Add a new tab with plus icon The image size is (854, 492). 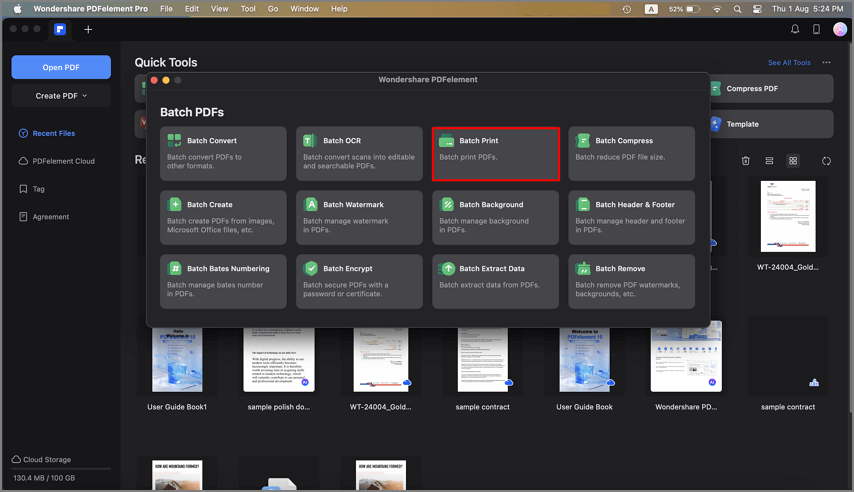tap(88, 29)
